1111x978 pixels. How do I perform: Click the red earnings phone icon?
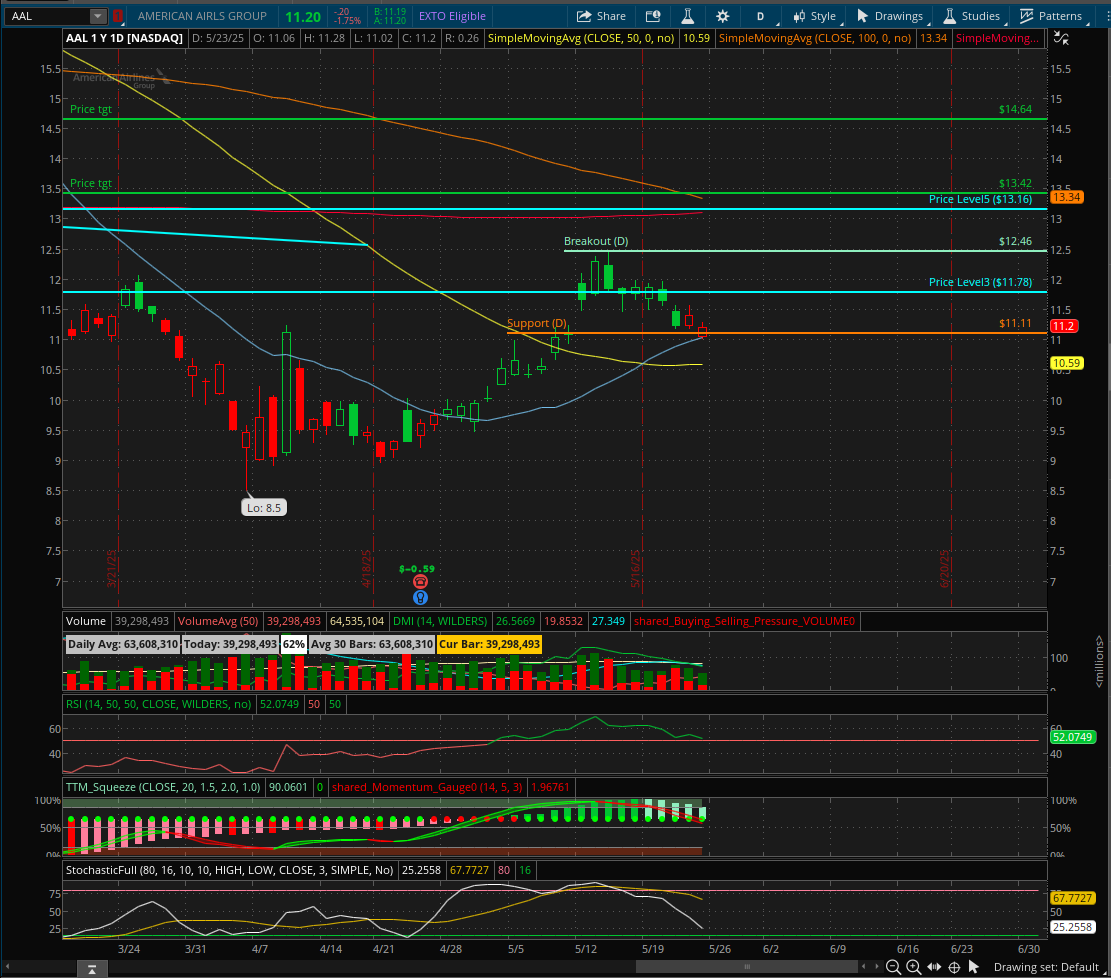420,582
